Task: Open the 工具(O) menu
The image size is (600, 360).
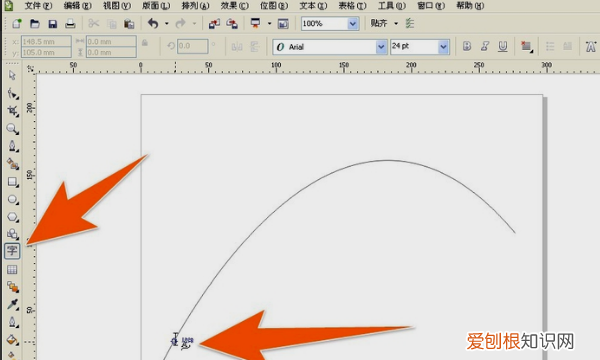Action: (392, 6)
